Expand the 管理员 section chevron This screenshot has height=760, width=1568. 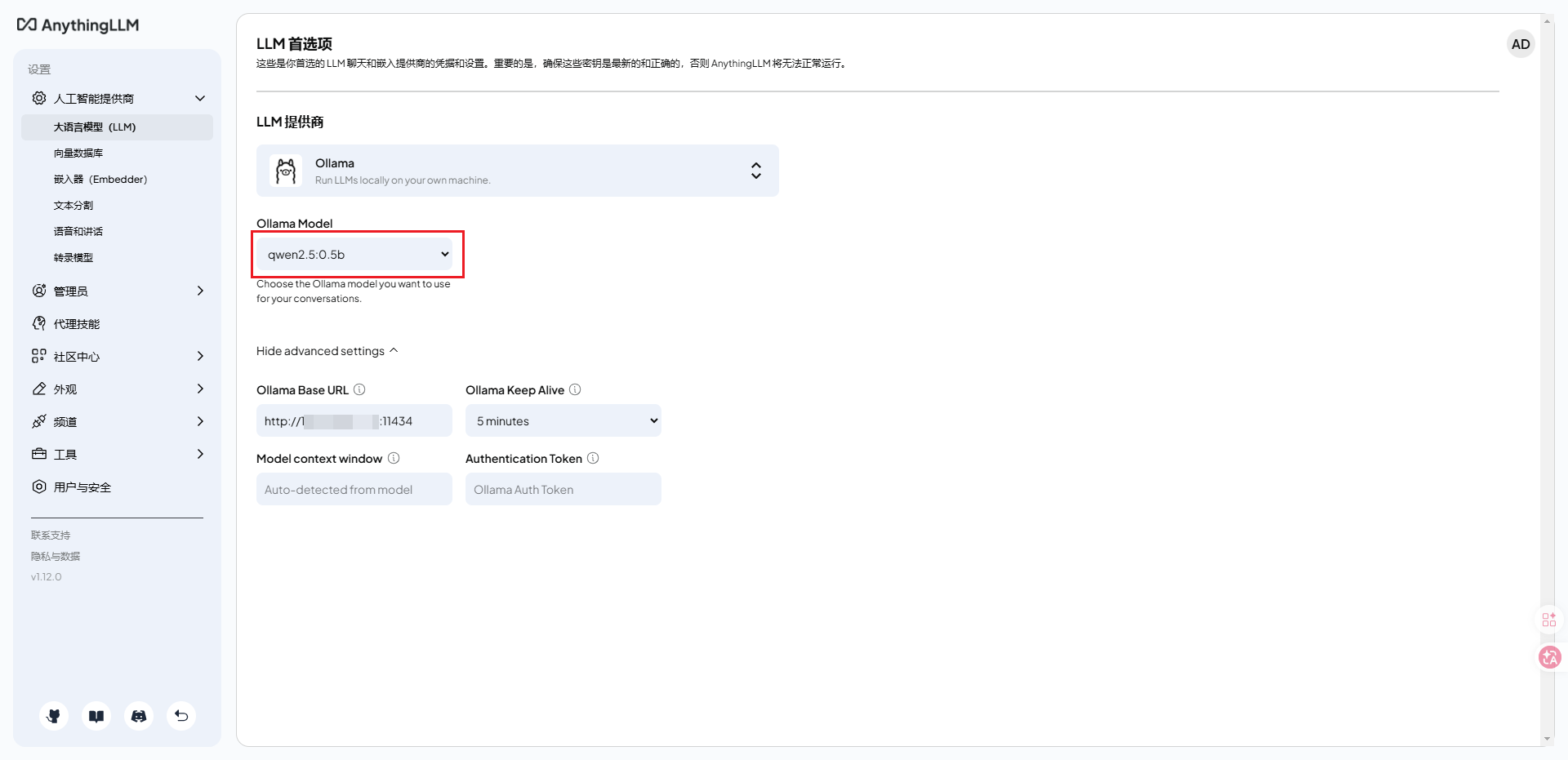(200, 291)
